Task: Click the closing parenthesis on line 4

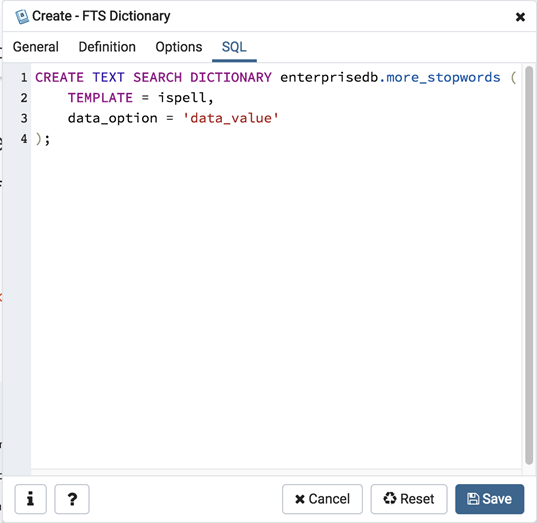Action: [38, 139]
